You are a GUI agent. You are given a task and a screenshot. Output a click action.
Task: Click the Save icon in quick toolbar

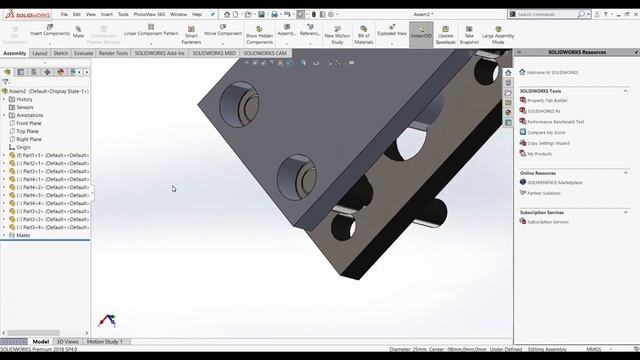tap(261, 14)
